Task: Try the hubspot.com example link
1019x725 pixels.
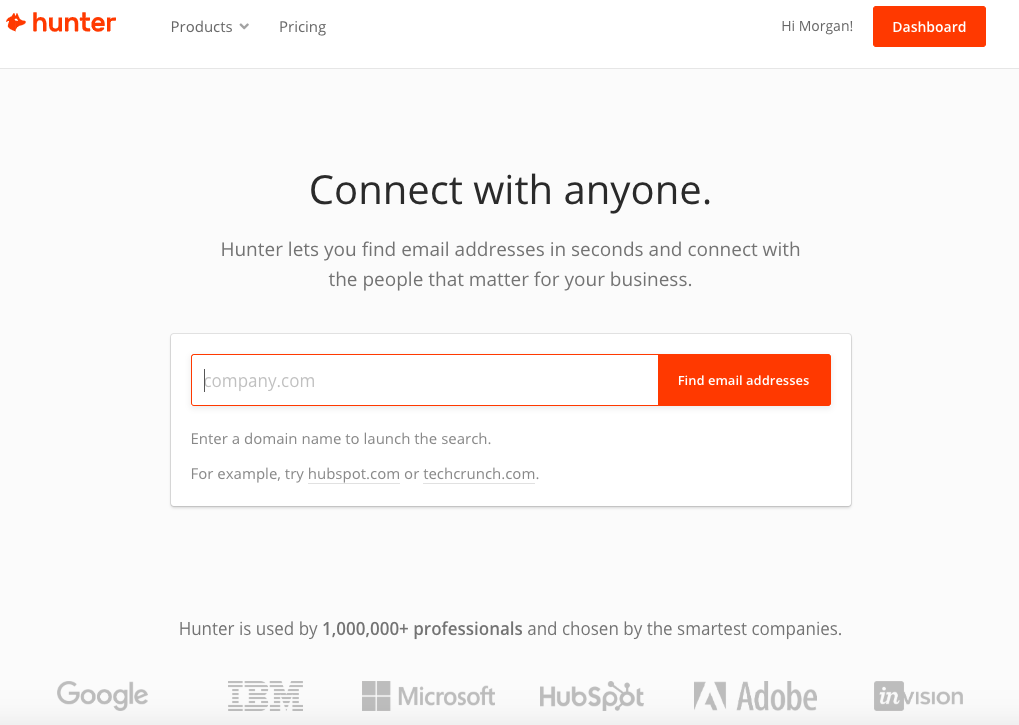Action: click(354, 474)
